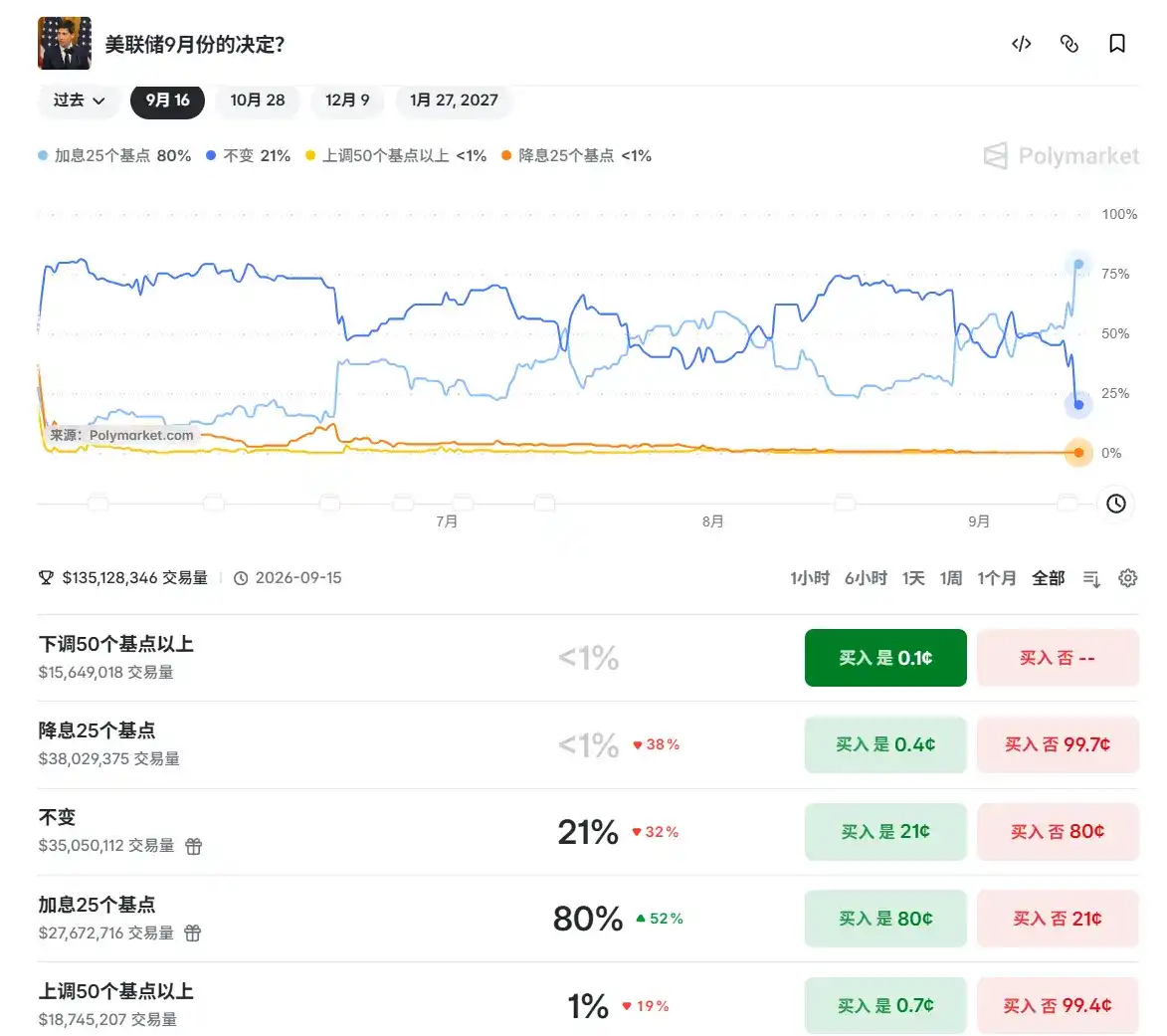The height and width of the screenshot is (1036, 1167).
Task: Click the $38,029,375 交易量 text
Action: [108, 759]
